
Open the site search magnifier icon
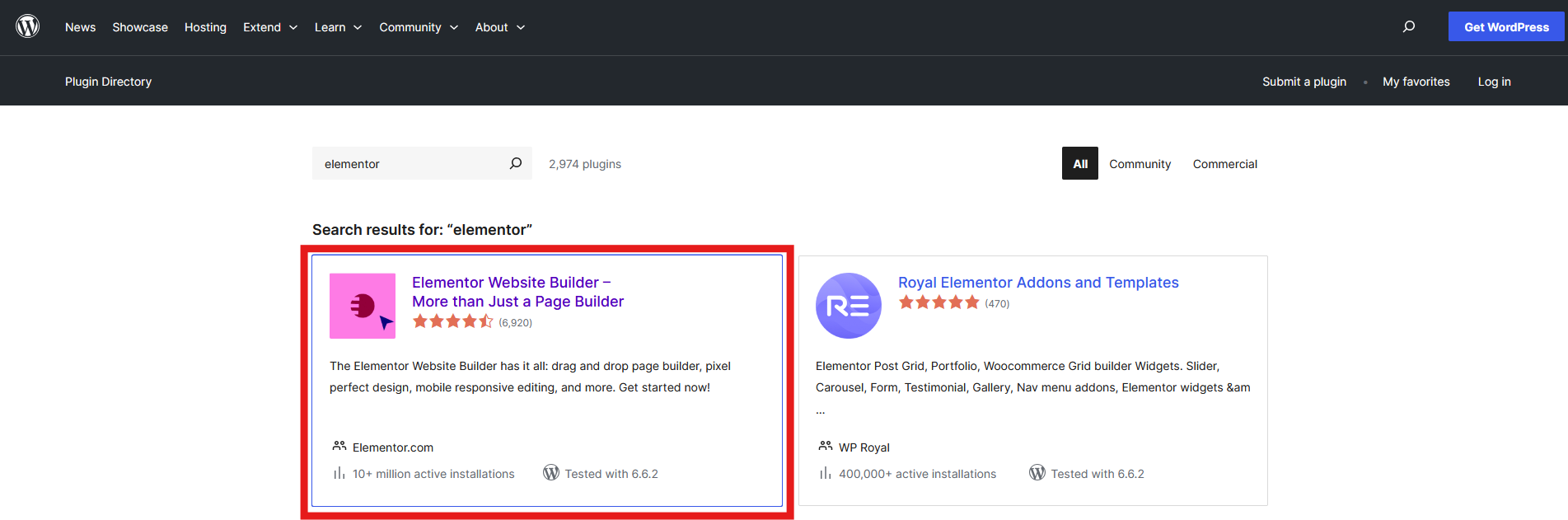[x=1409, y=26]
